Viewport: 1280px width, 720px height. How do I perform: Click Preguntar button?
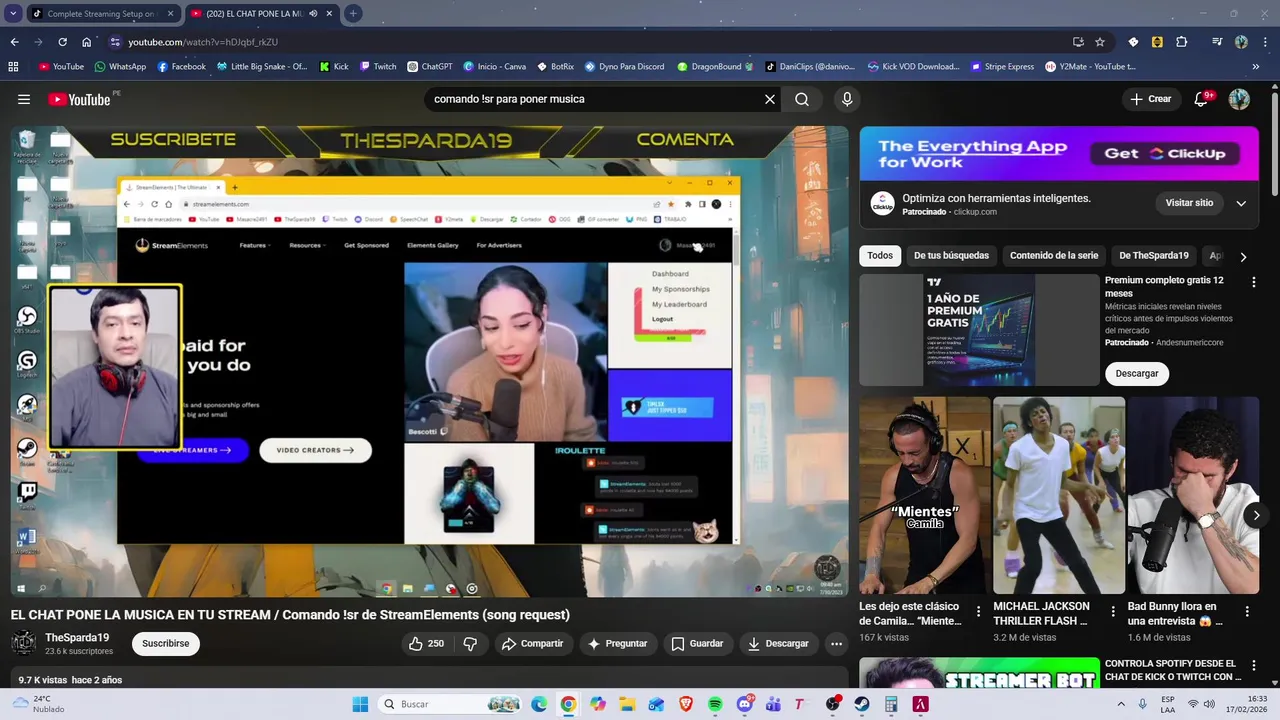point(617,643)
